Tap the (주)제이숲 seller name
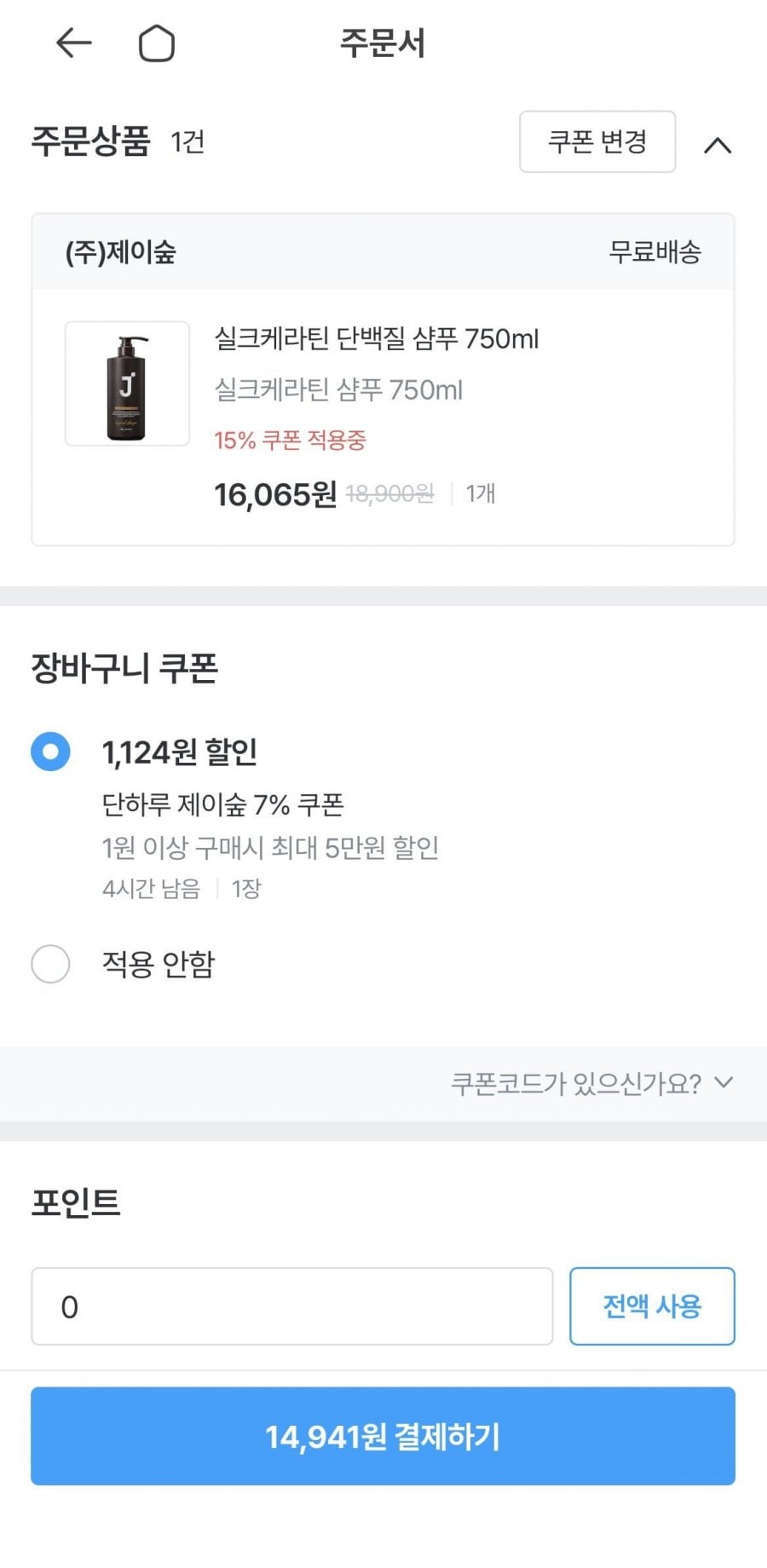767x1568 pixels. (x=120, y=252)
